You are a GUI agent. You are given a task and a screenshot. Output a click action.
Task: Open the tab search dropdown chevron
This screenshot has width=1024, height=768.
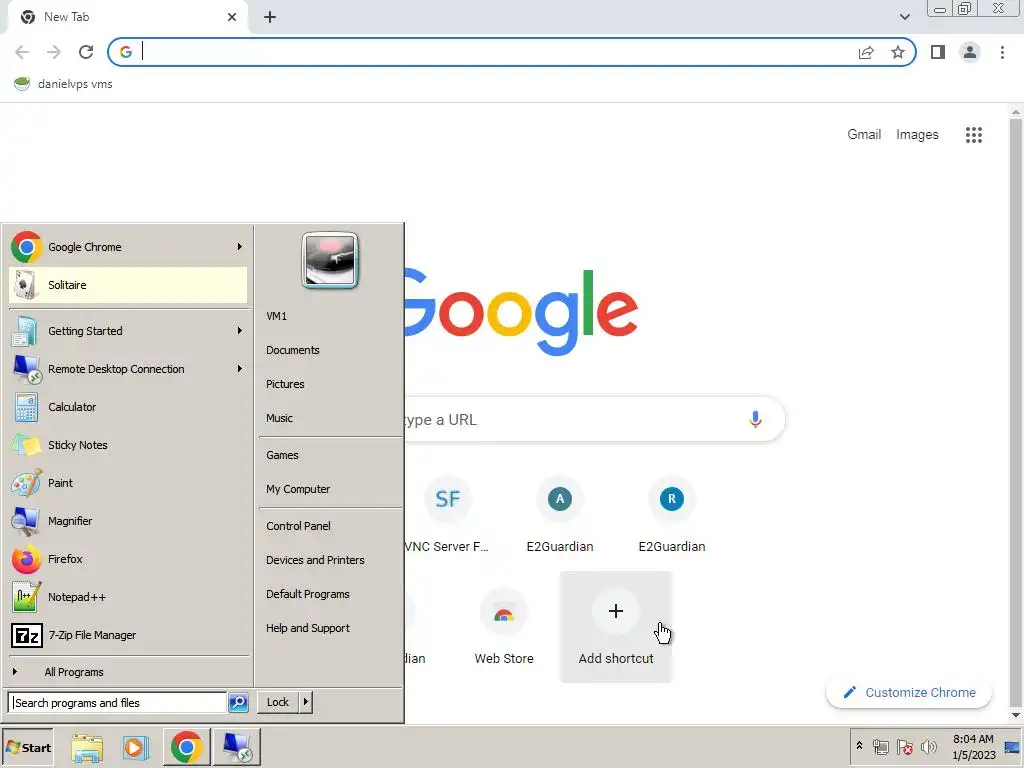[x=904, y=17]
